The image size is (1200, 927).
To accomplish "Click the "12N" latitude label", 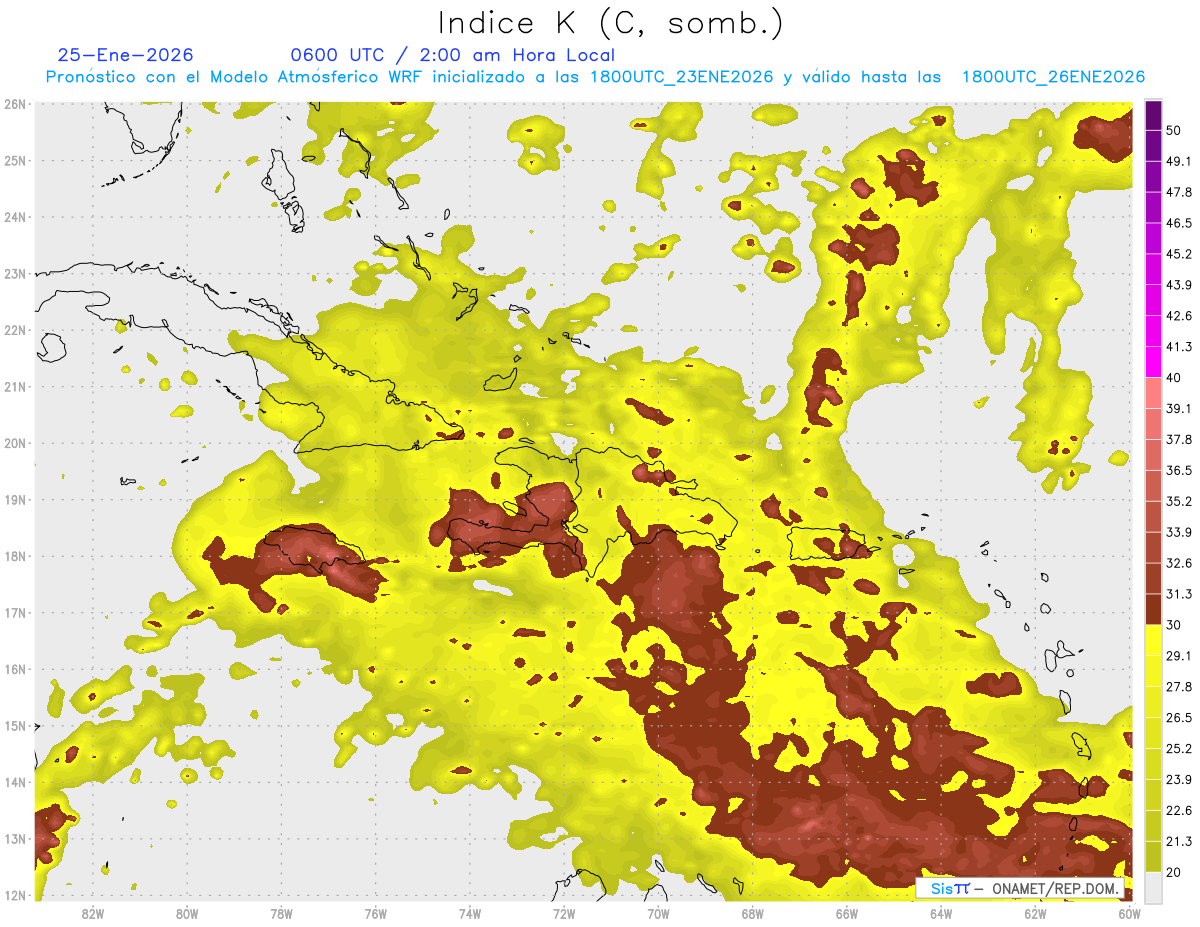I will [14, 895].
